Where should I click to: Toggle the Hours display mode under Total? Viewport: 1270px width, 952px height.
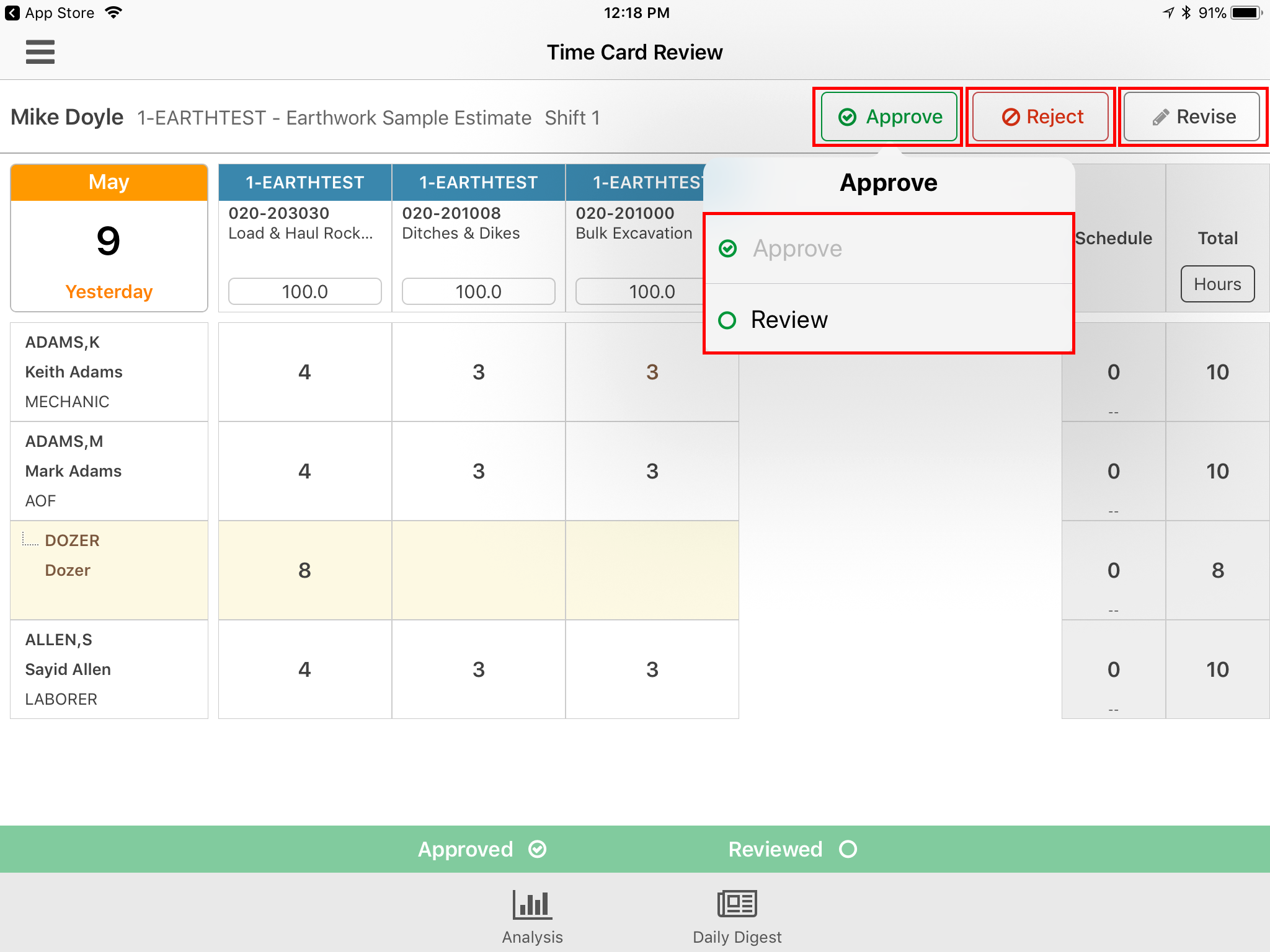1217,284
